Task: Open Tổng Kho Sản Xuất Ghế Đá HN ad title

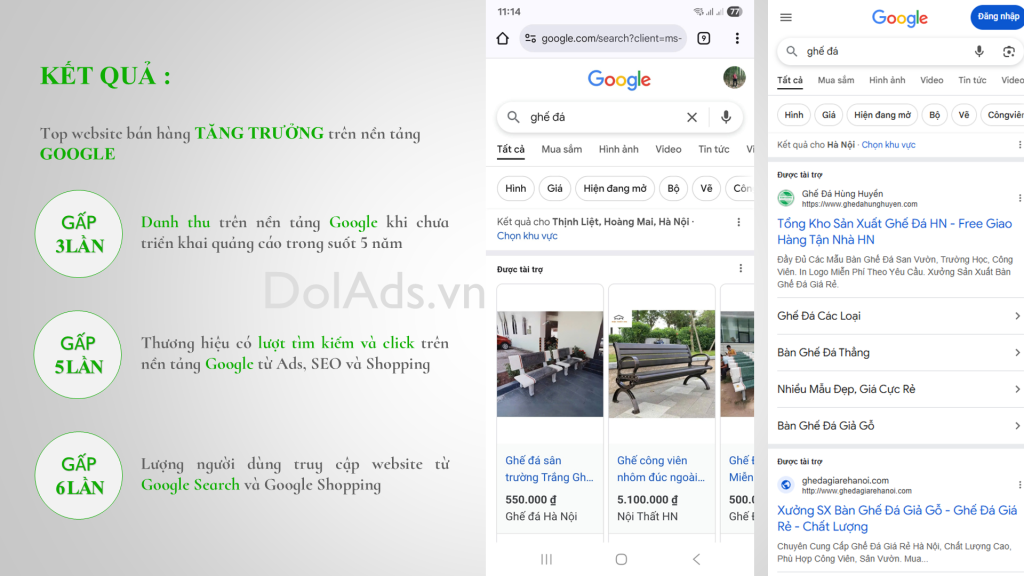Action: (x=895, y=231)
